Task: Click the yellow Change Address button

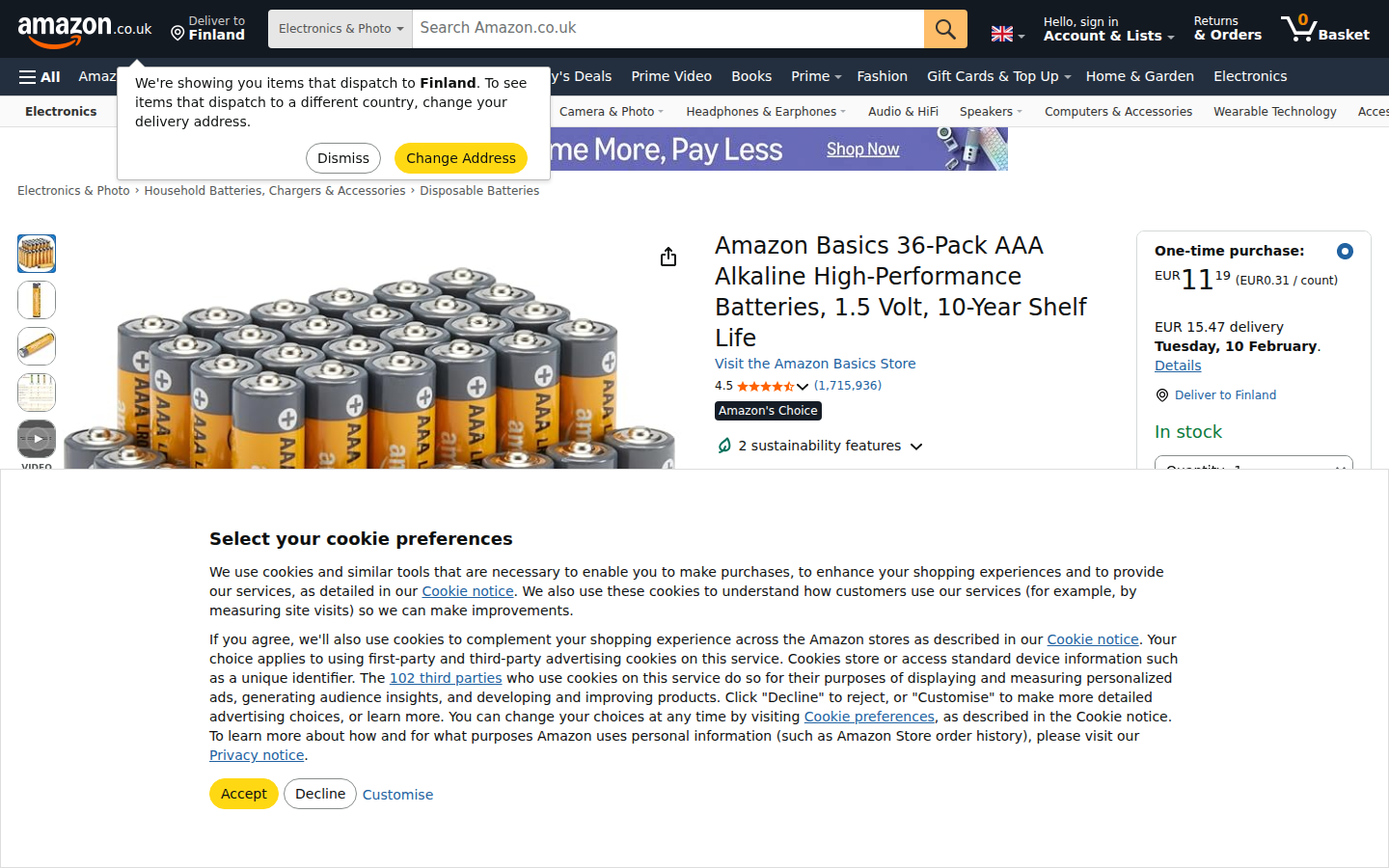Action: (x=461, y=158)
